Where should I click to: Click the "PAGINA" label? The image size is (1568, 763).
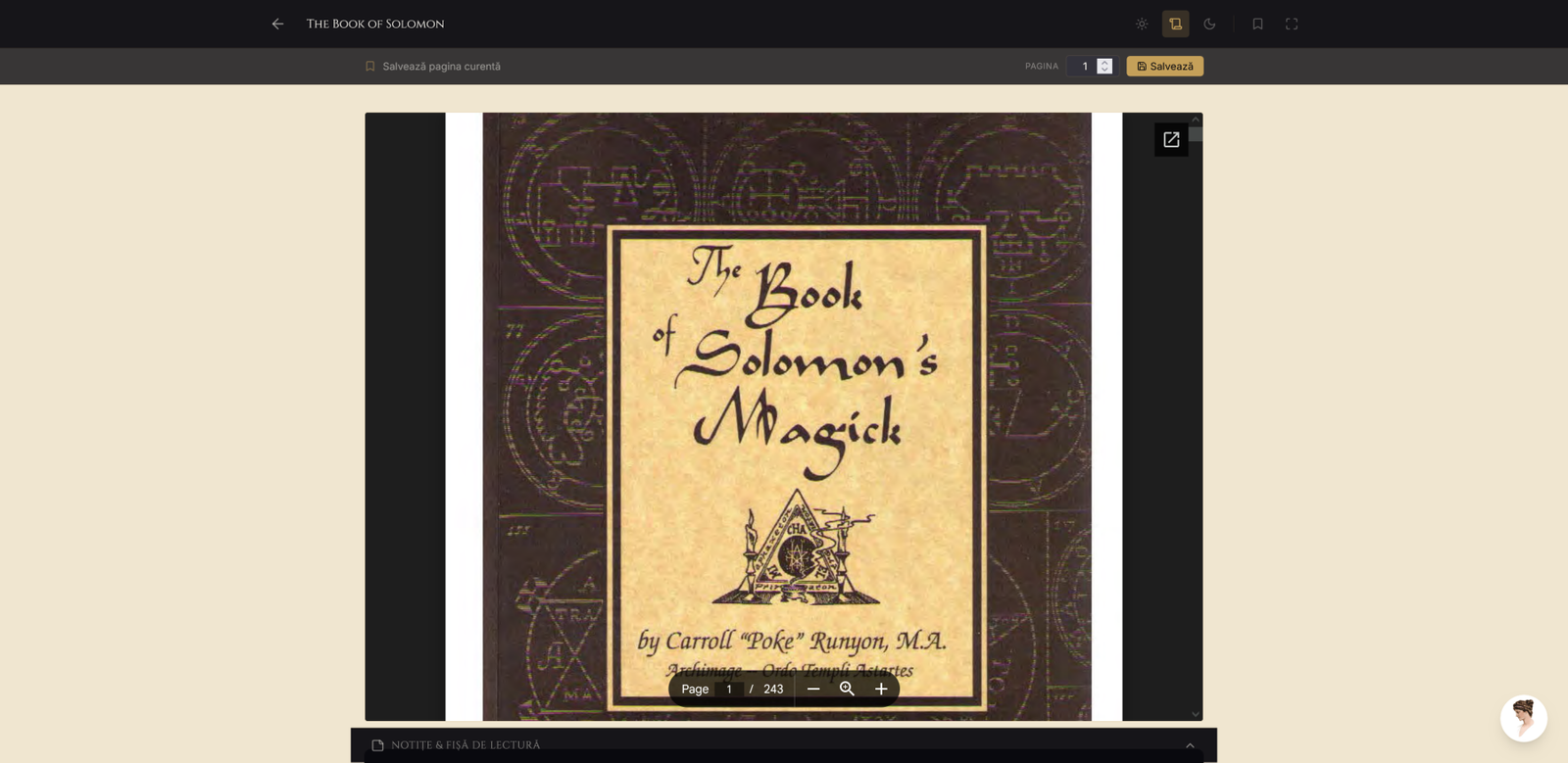pos(1042,67)
